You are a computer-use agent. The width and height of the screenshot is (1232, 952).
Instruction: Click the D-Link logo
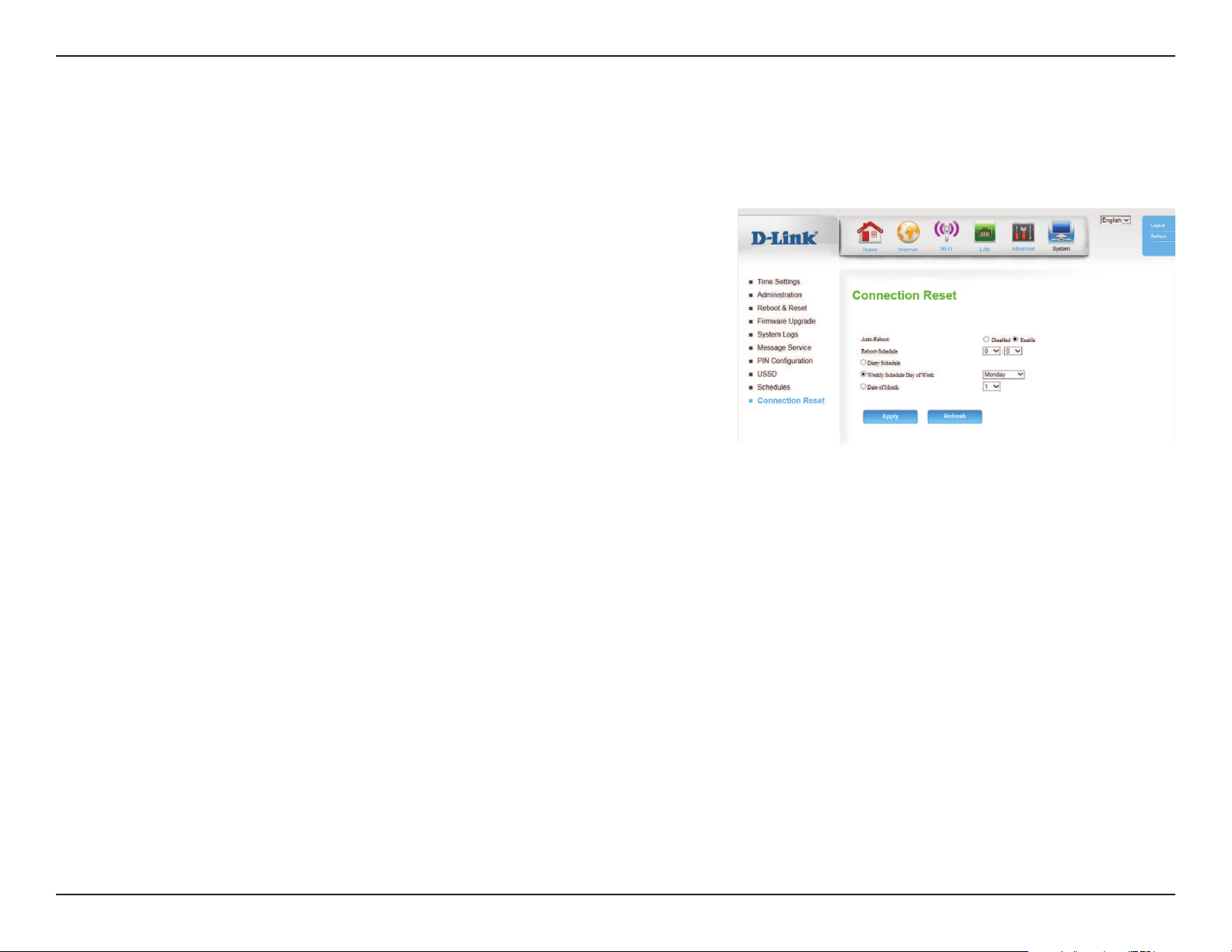784,238
